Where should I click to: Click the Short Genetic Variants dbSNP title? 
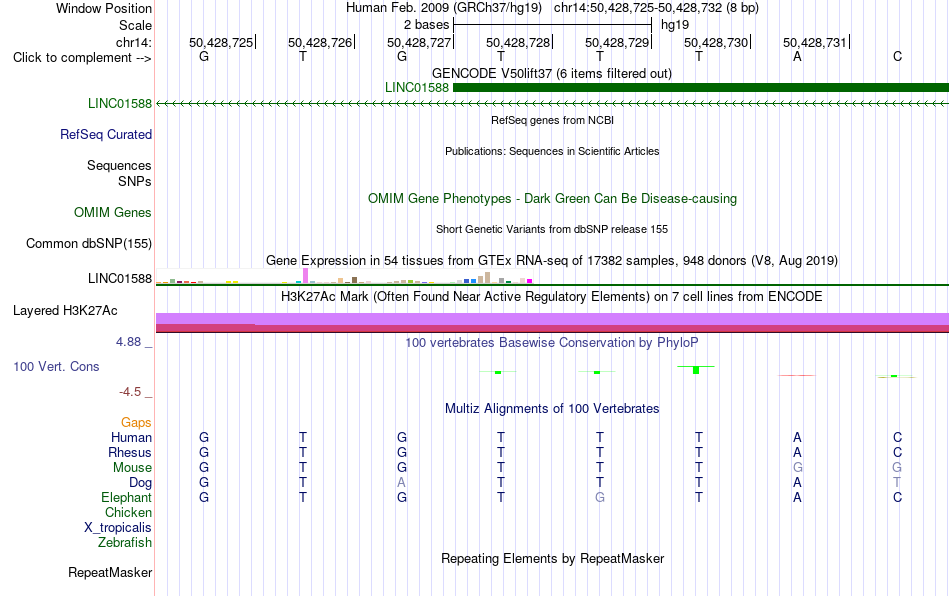[551, 230]
